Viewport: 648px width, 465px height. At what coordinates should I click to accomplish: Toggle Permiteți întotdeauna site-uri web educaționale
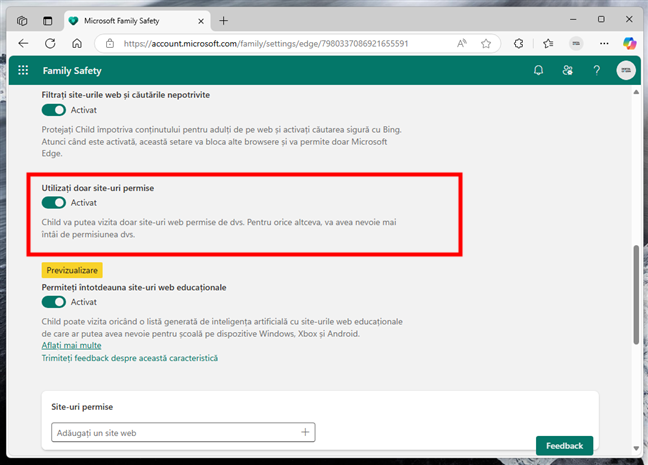[x=54, y=302]
